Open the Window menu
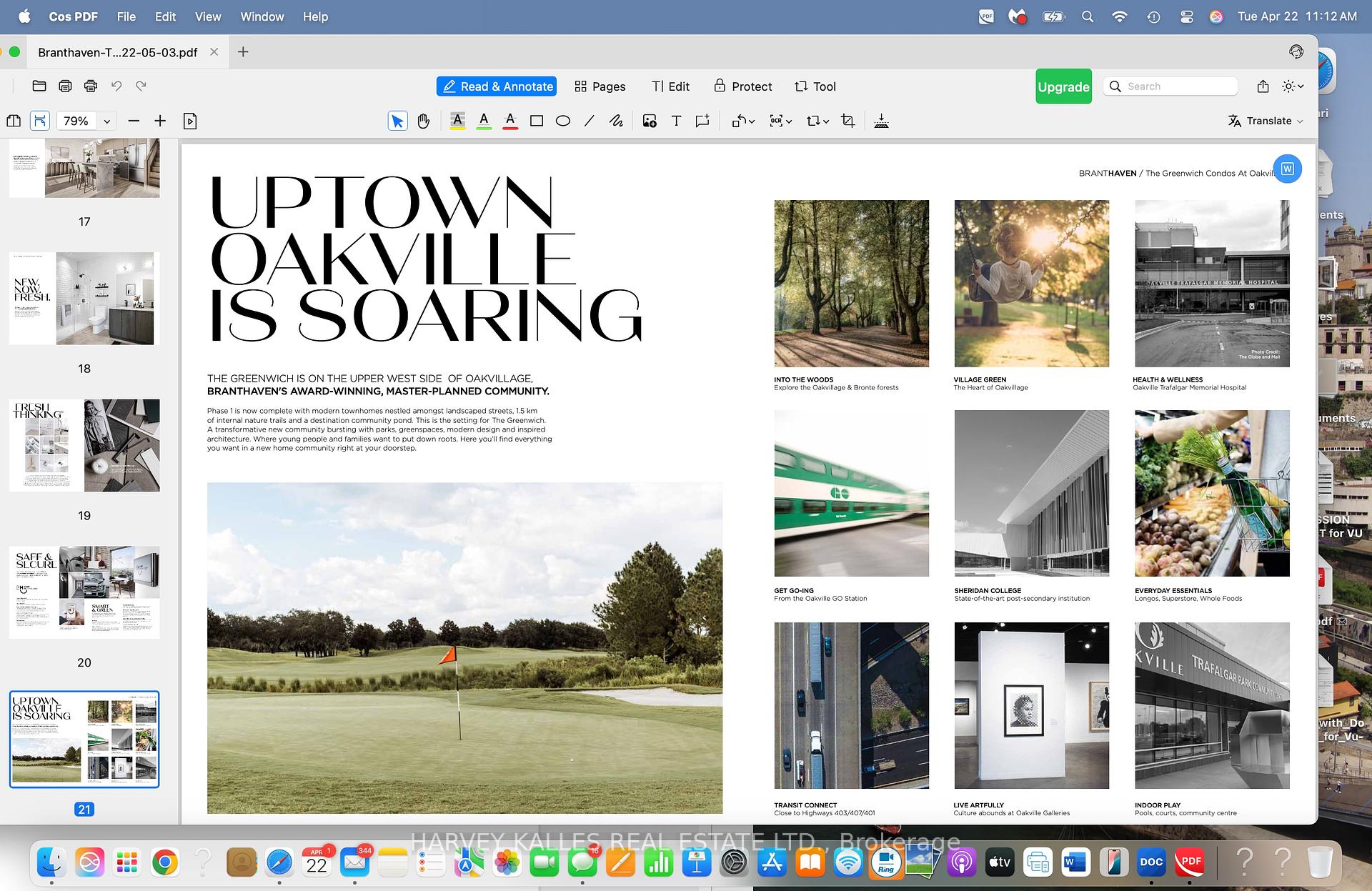Image resolution: width=1372 pixels, height=891 pixels. pos(262,16)
